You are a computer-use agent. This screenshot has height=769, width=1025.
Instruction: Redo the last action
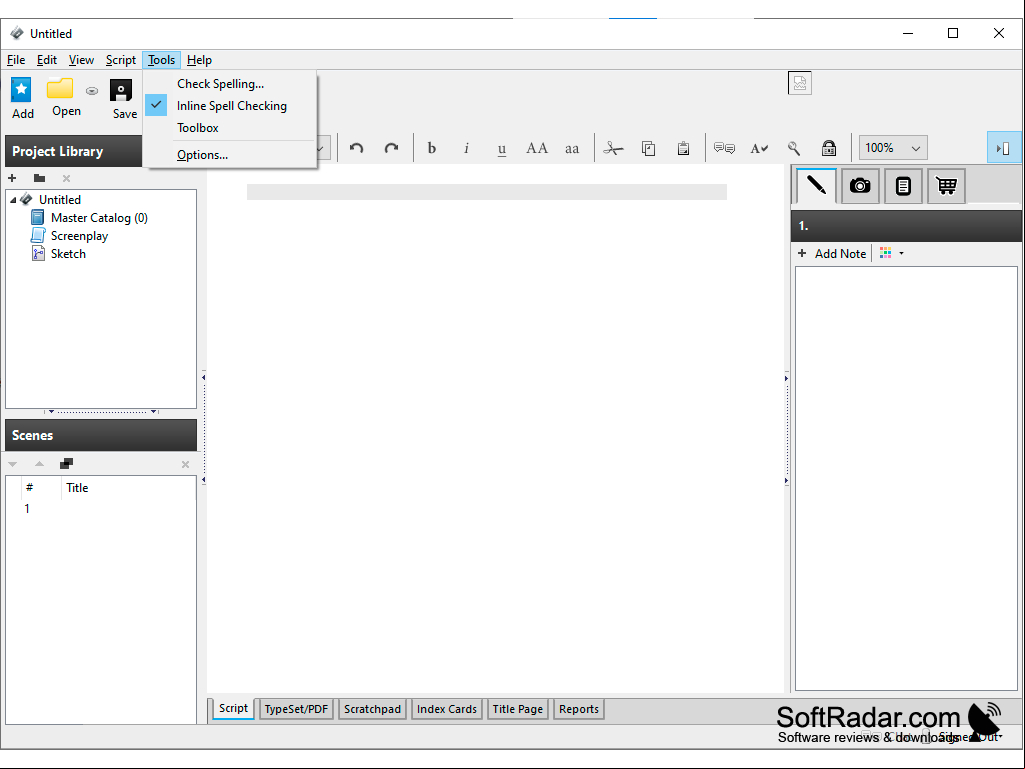(391, 148)
